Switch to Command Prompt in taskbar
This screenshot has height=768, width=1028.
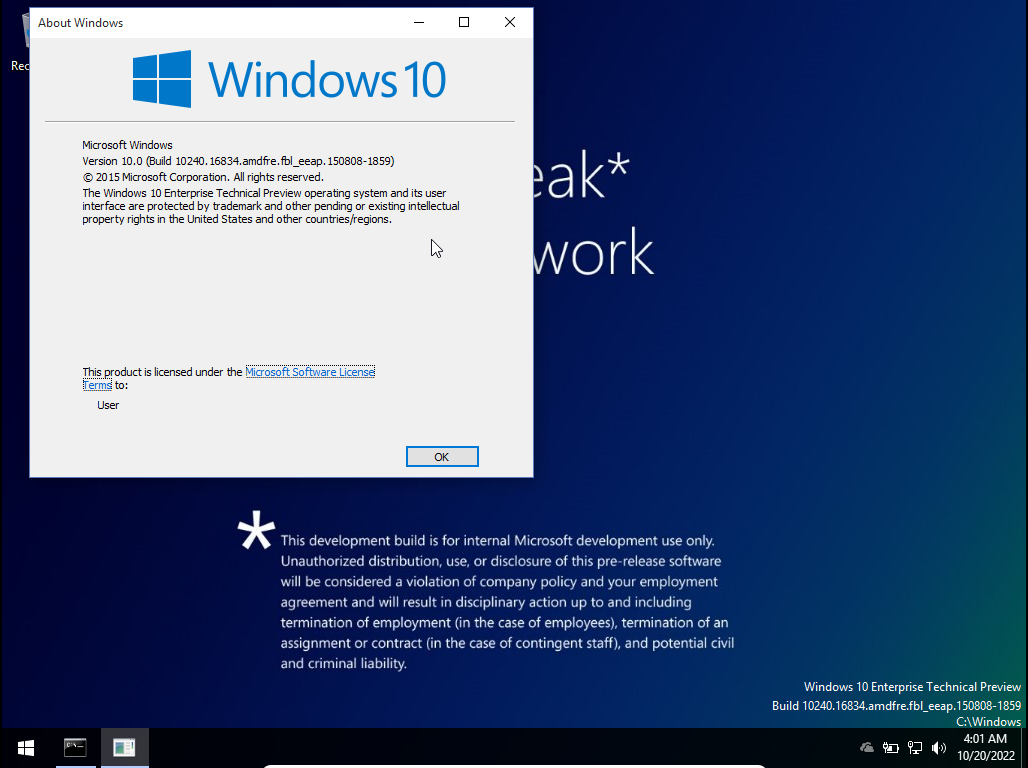point(75,747)
